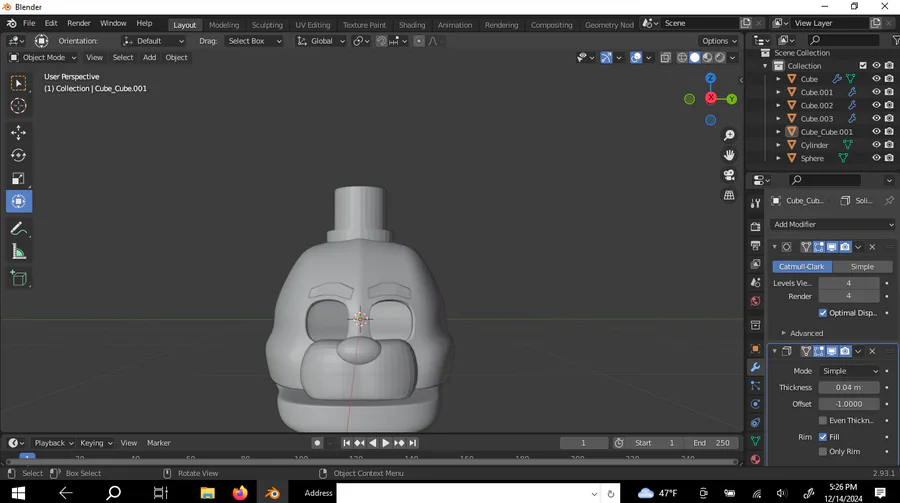Click the zoom view magnifier icon
Viewport: 900px width, 503px height.
click(729, 135)
